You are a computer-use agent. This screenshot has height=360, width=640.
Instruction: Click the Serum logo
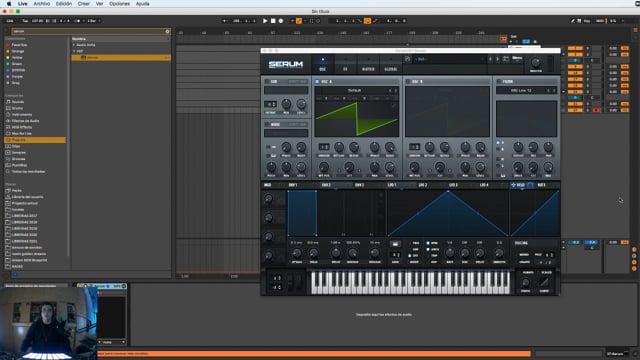click(286, 64)
